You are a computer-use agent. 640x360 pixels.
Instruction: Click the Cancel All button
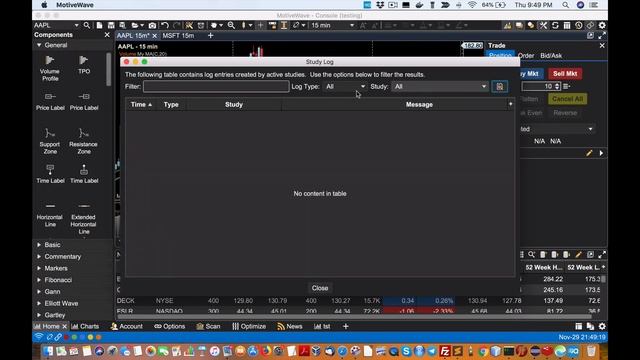tap(567, 99)
